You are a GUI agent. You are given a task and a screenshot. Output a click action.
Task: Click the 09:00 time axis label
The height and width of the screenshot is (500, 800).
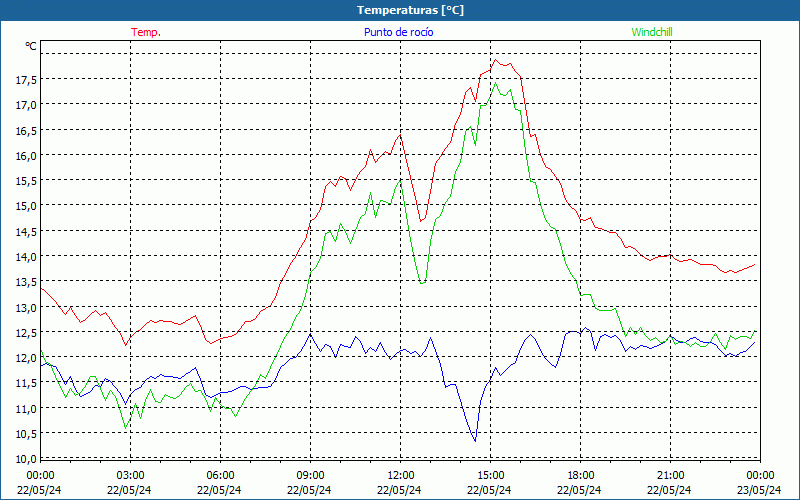[310, 475]
